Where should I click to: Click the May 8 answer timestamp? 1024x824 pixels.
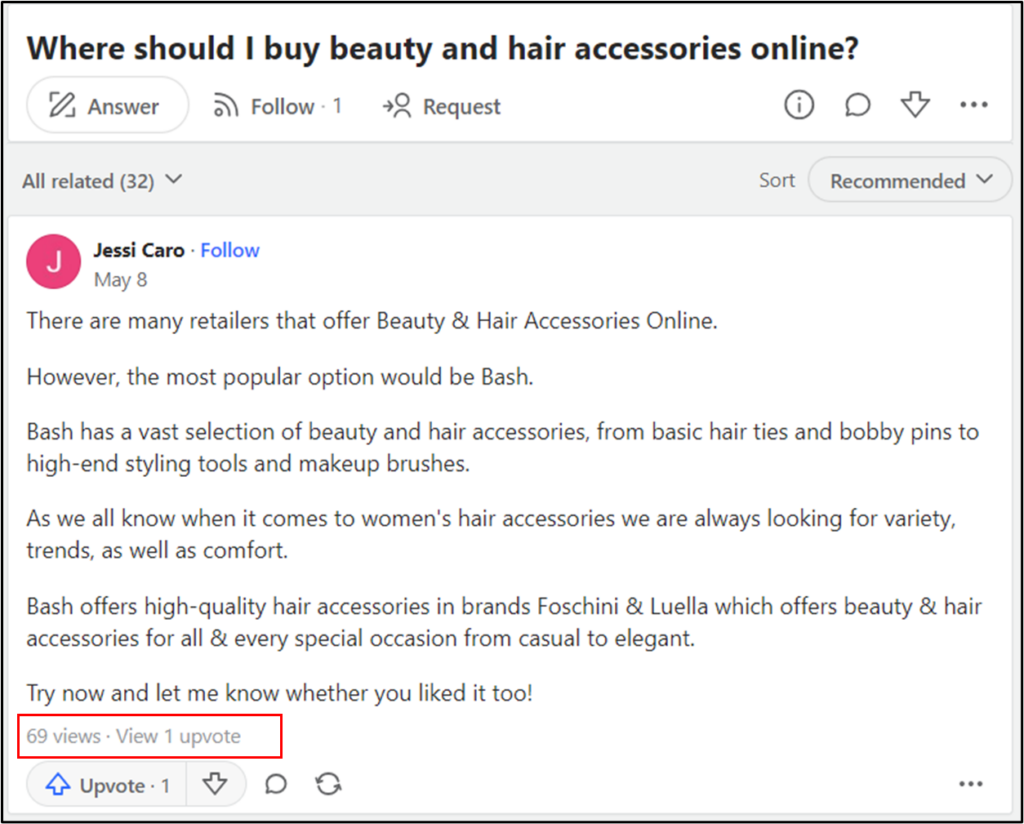pos(120,280)
